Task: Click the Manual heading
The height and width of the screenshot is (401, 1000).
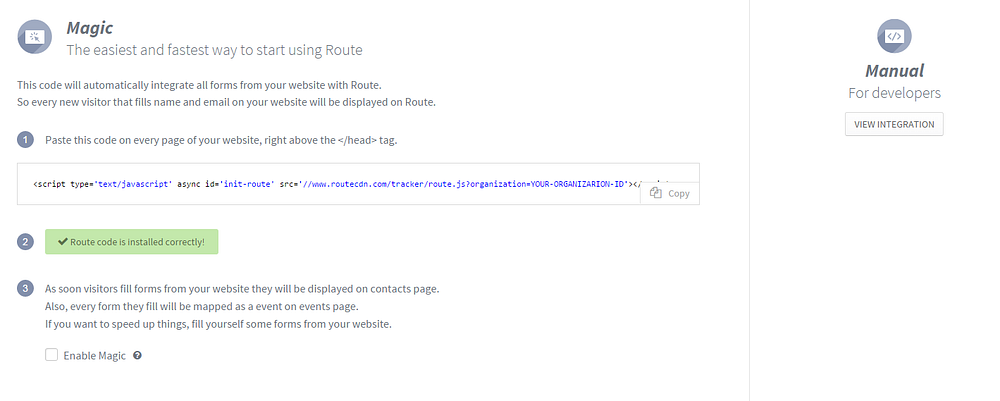Action: click(894, 71)
